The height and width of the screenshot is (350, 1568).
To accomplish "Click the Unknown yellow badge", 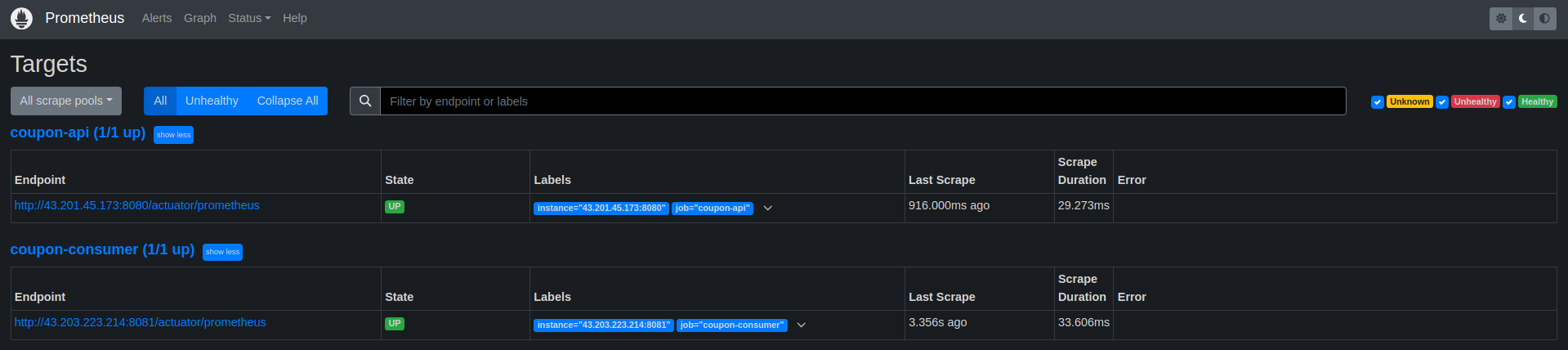I will coord(1409,102).
